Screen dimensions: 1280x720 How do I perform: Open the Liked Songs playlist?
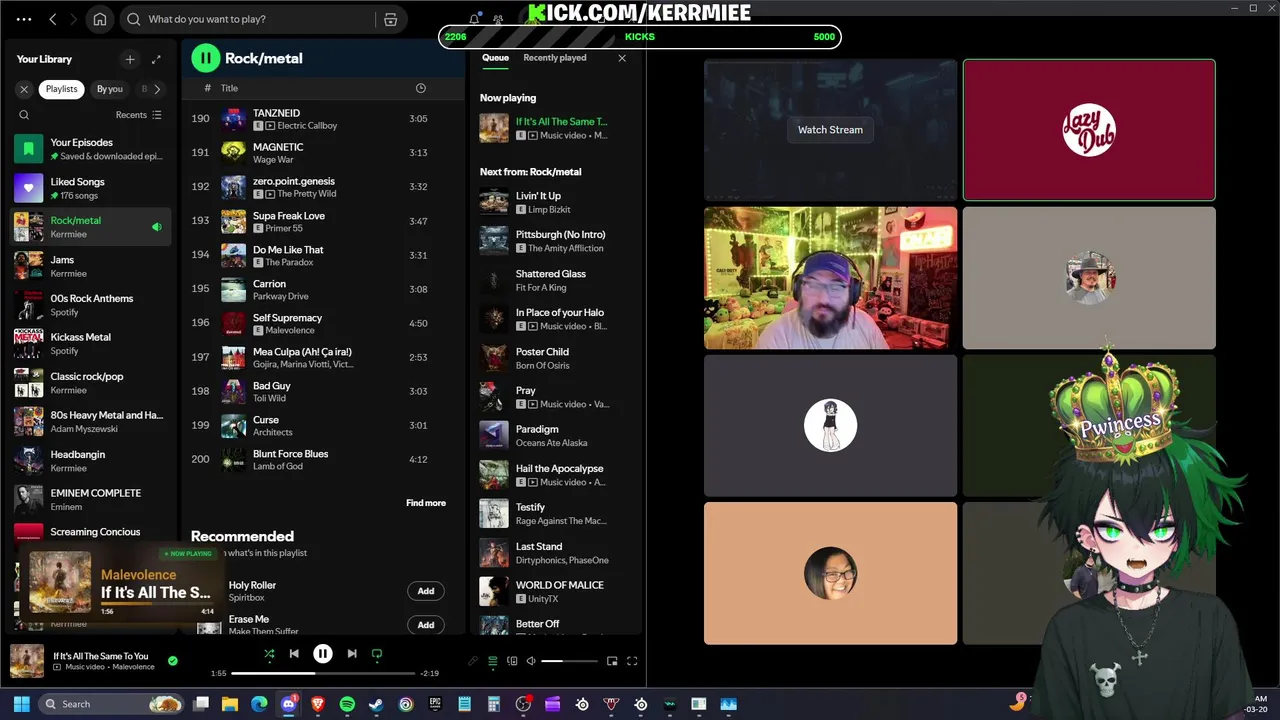tap(92, 188)
